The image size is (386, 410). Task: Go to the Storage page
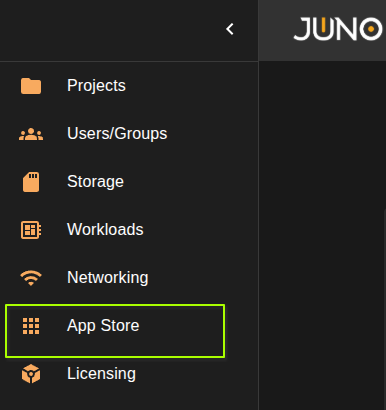click(x=95, y=181)
